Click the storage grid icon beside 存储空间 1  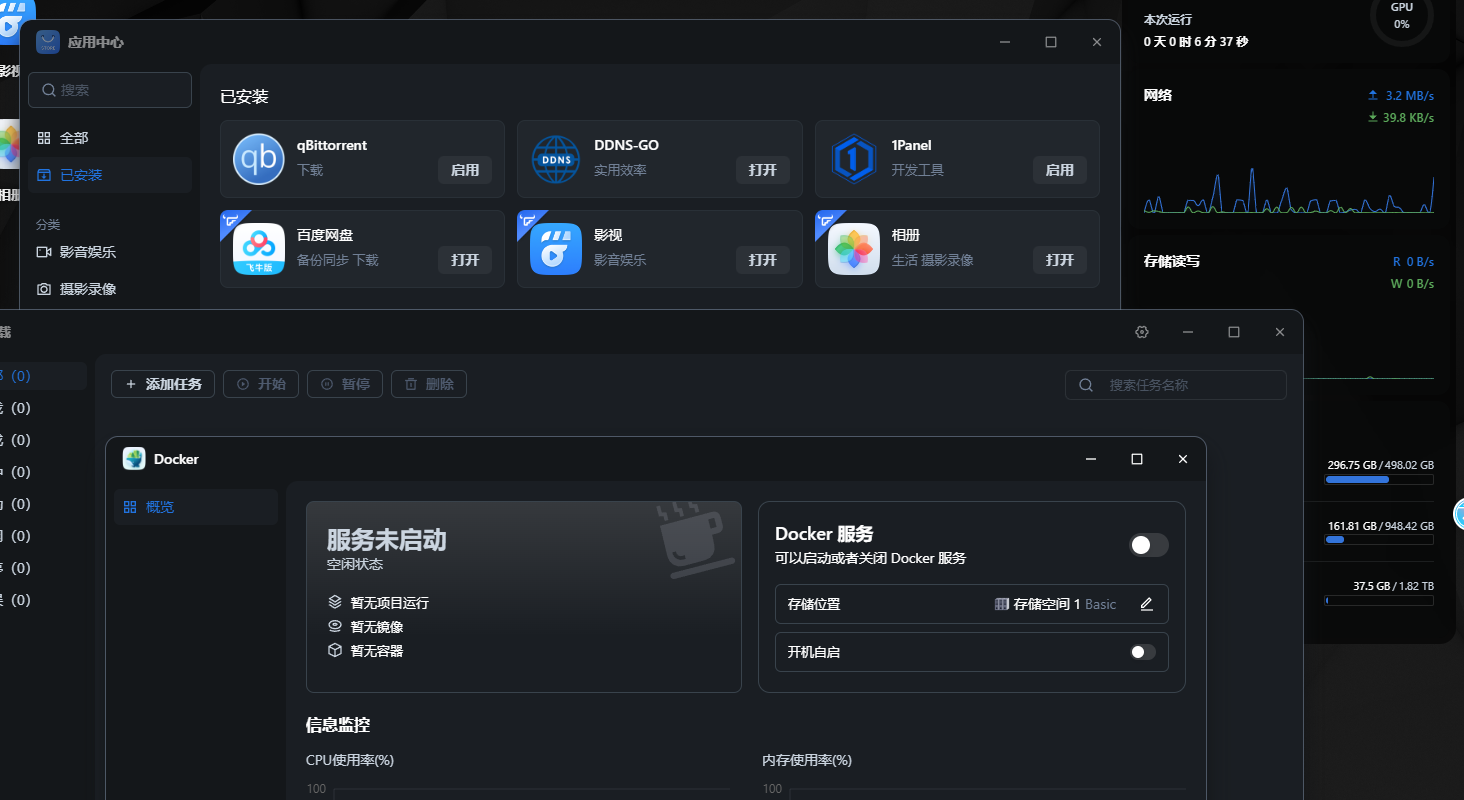[x=1002, y=604]
